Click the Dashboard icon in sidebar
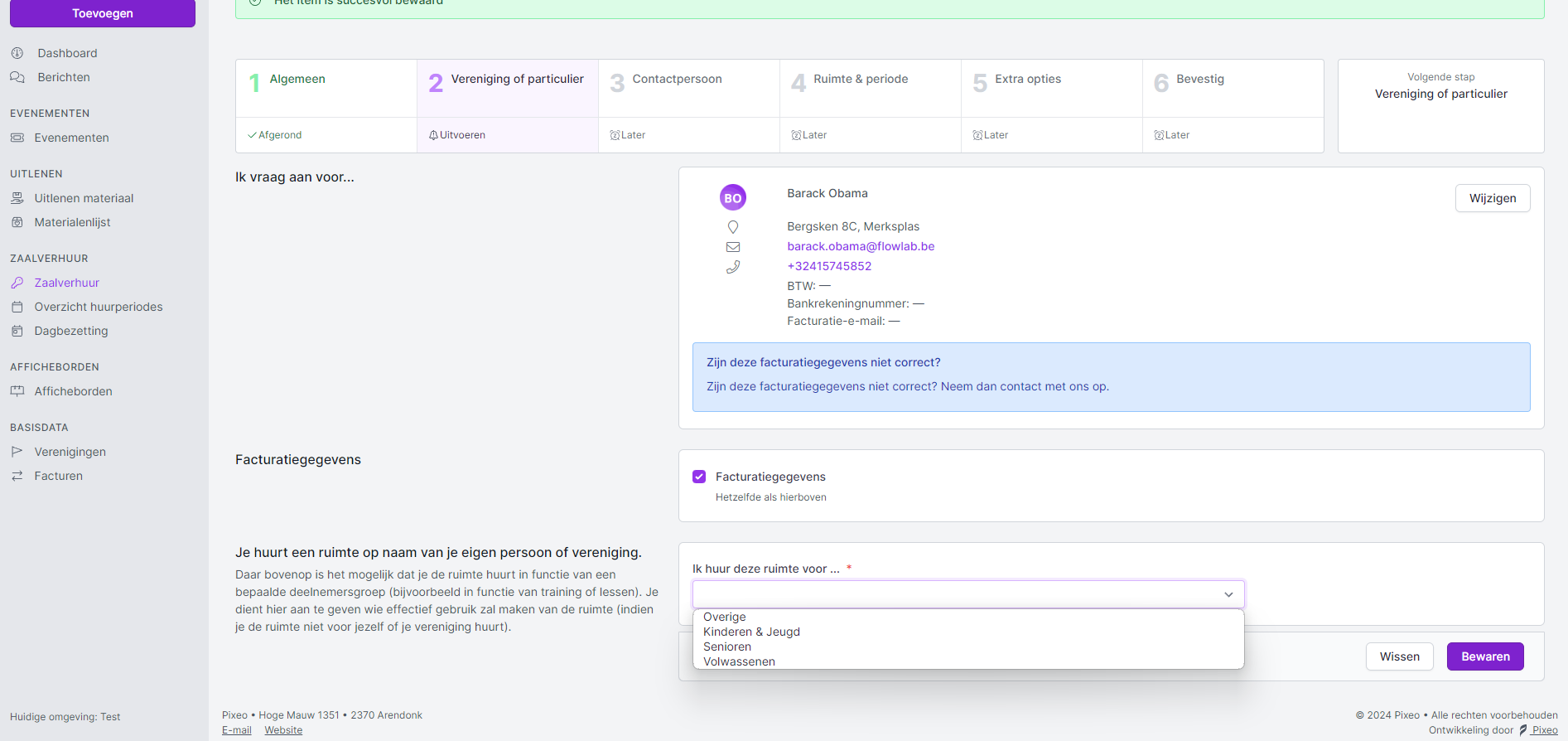The height and width of the screenshot is (741, 1568). pyautogui.click(x=17, y=53)
